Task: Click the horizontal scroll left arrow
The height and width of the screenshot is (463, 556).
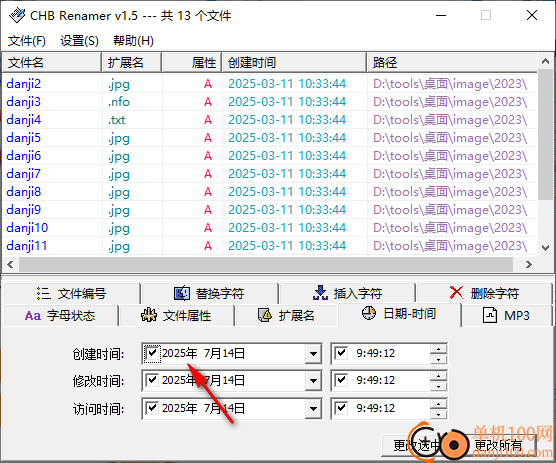Action: click(10, 264)
